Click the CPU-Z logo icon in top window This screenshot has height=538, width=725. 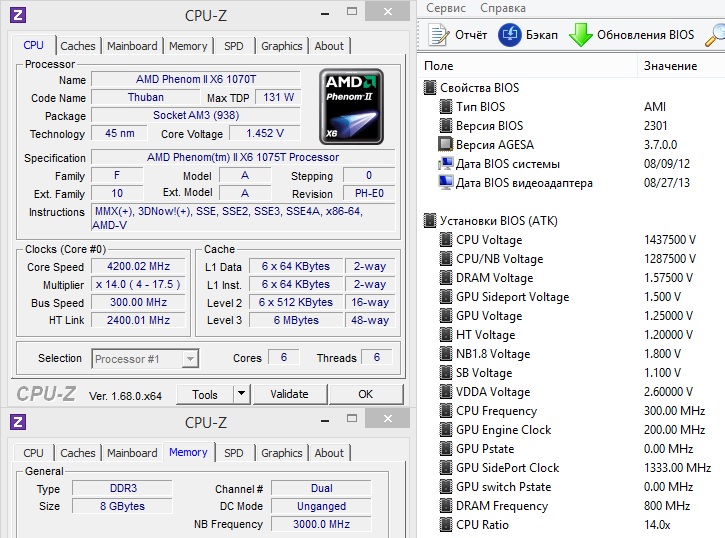[18, 15]
